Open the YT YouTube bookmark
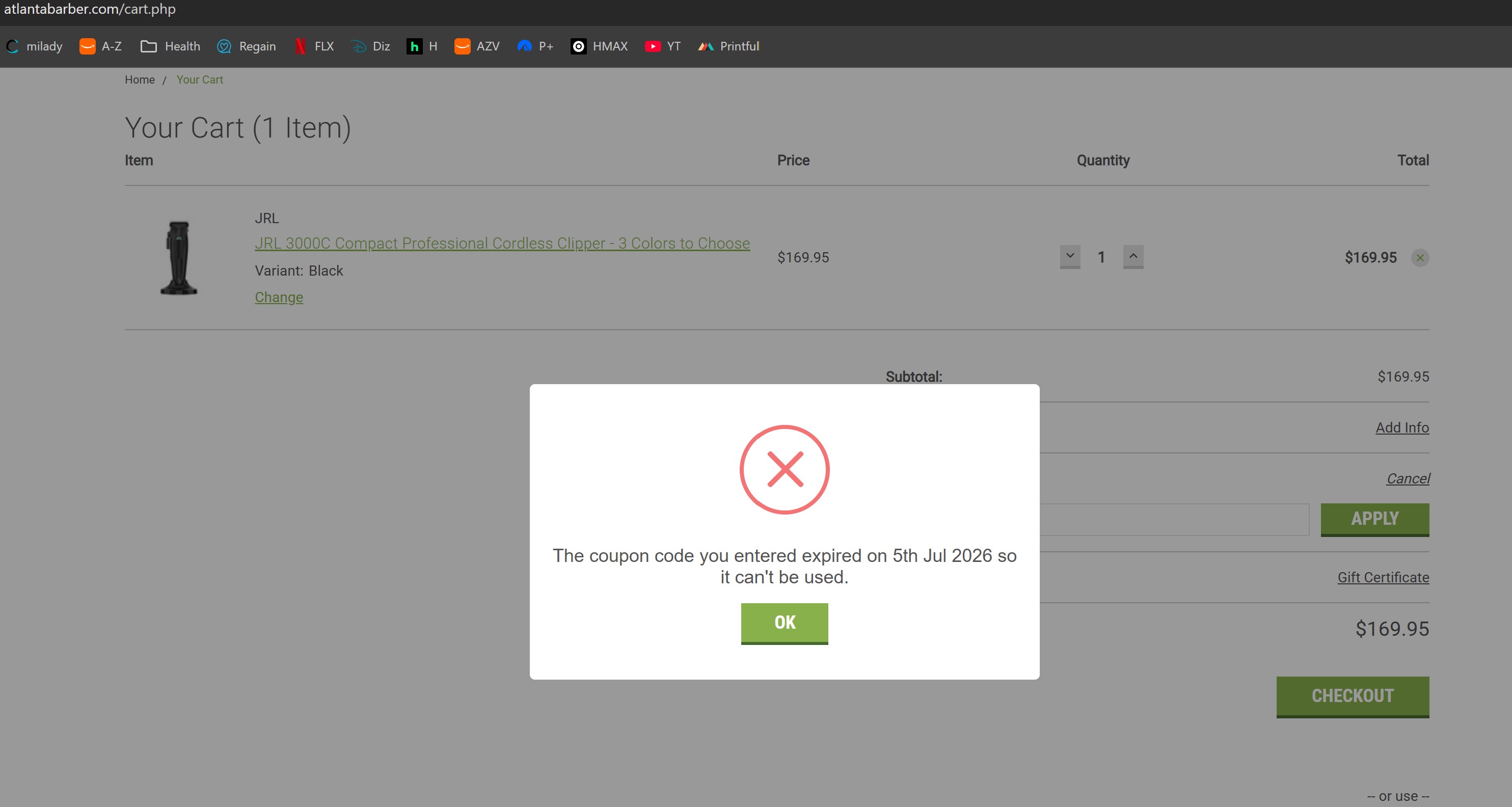1512x807 pixels. [663, 46]
